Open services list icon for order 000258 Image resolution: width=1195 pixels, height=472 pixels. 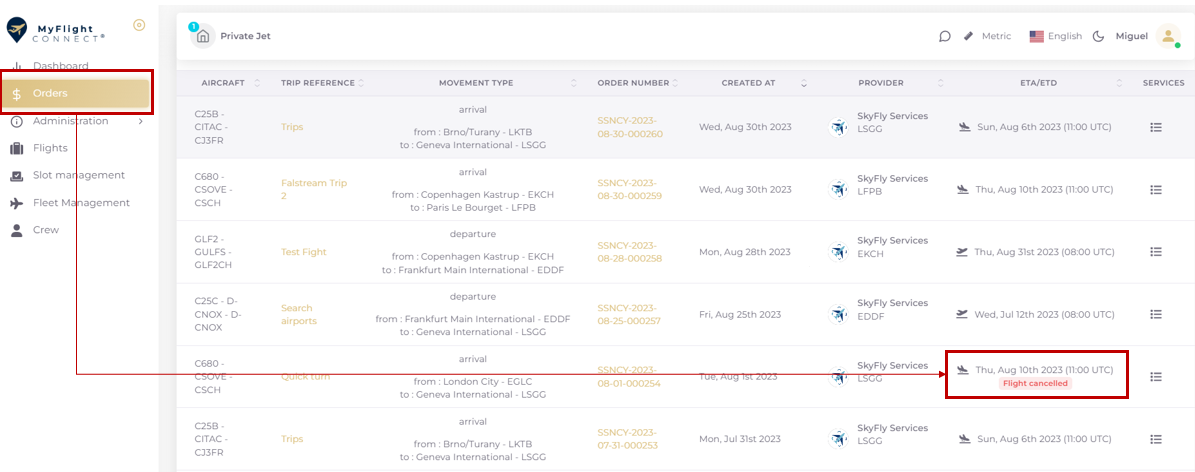point(1155,252)
